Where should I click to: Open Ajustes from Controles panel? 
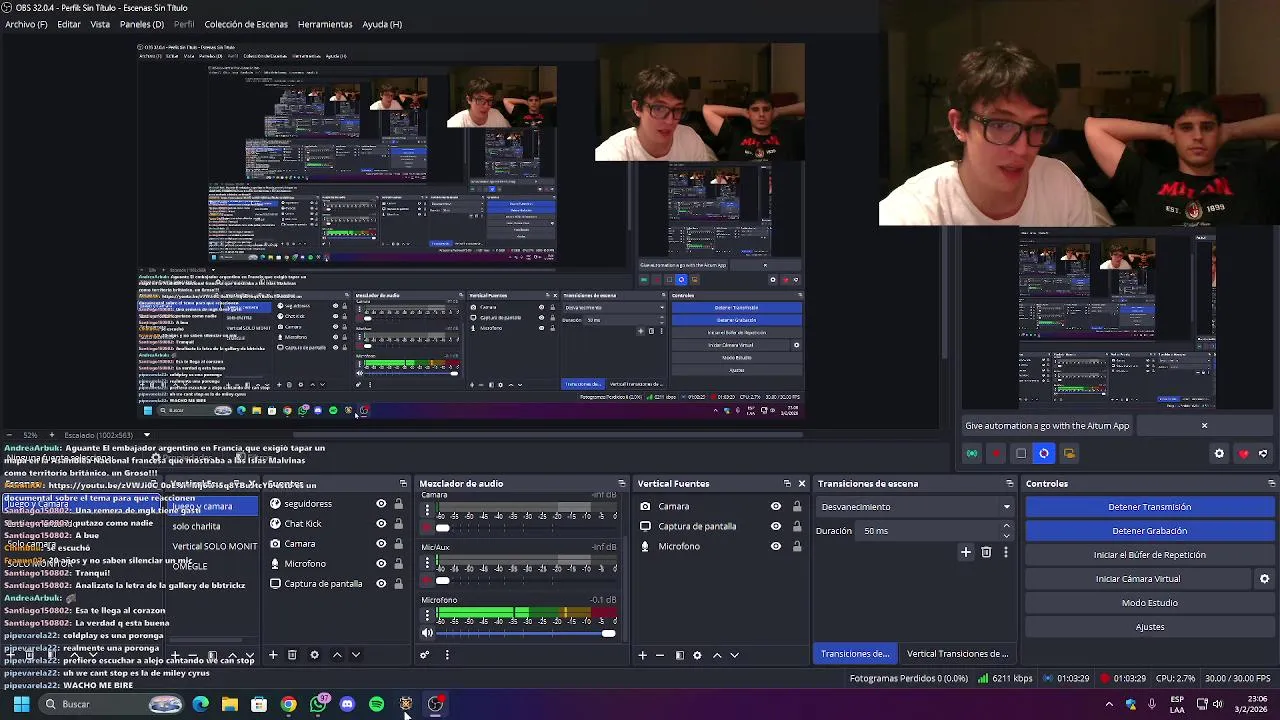point(1149,627)
